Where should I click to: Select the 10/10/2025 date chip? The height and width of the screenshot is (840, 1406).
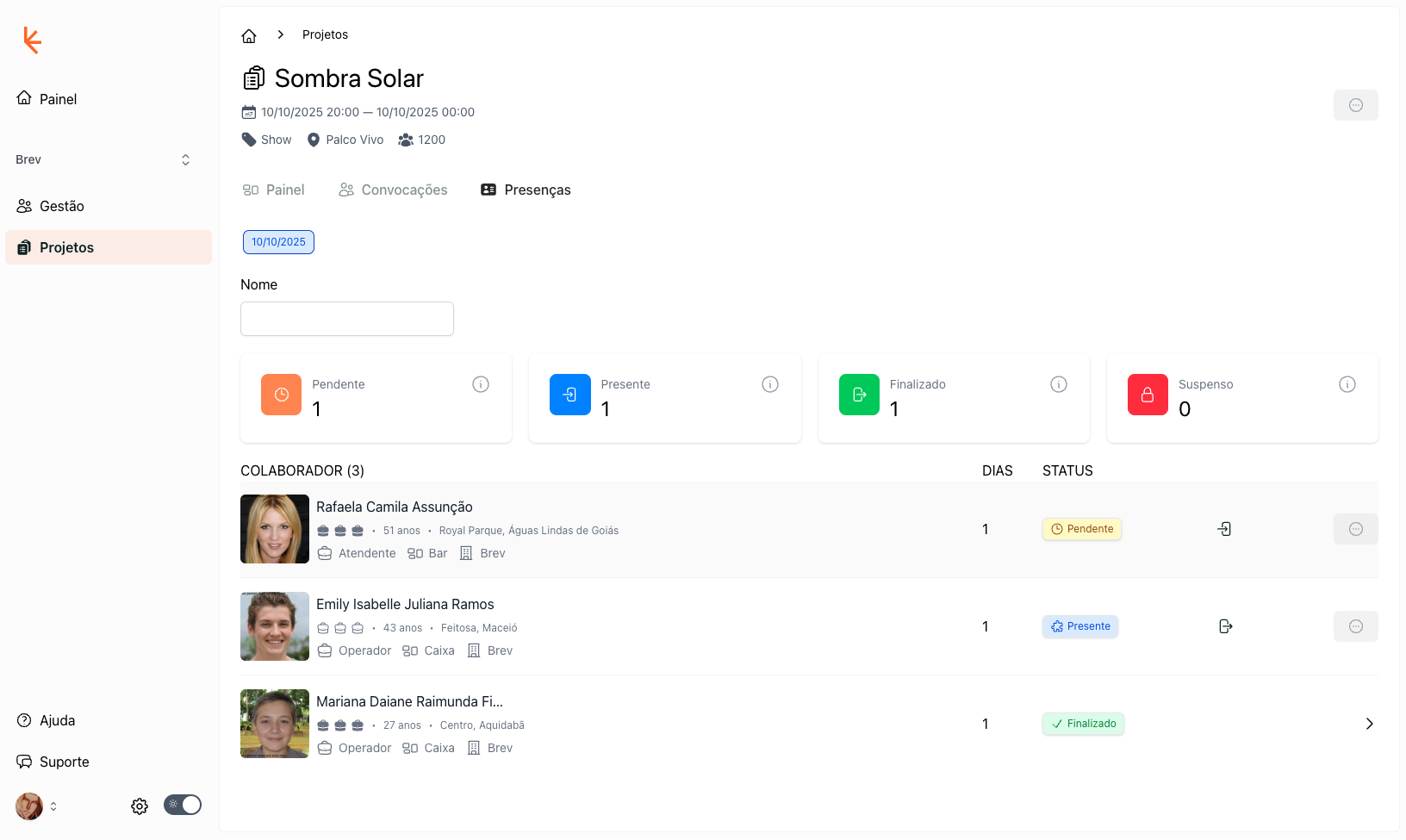pyautogui.click(x=278, y=242)
